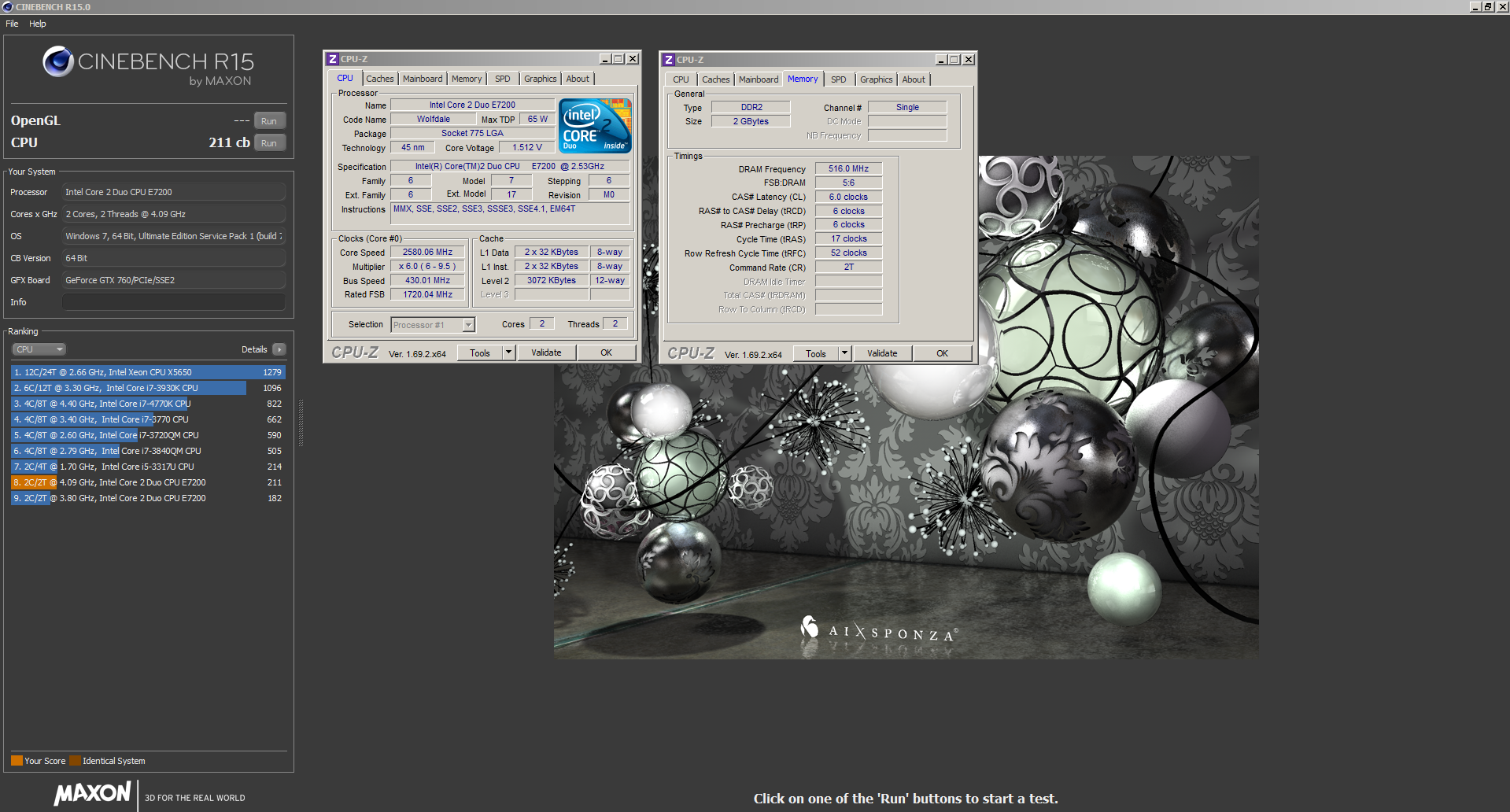Image resolution: width=1510 pixels, height=812 pixels.
Task: Click the Processor field Intel Core 2 Duo CPU E7200
Action: pyautogui.click(x=173, y=192)
